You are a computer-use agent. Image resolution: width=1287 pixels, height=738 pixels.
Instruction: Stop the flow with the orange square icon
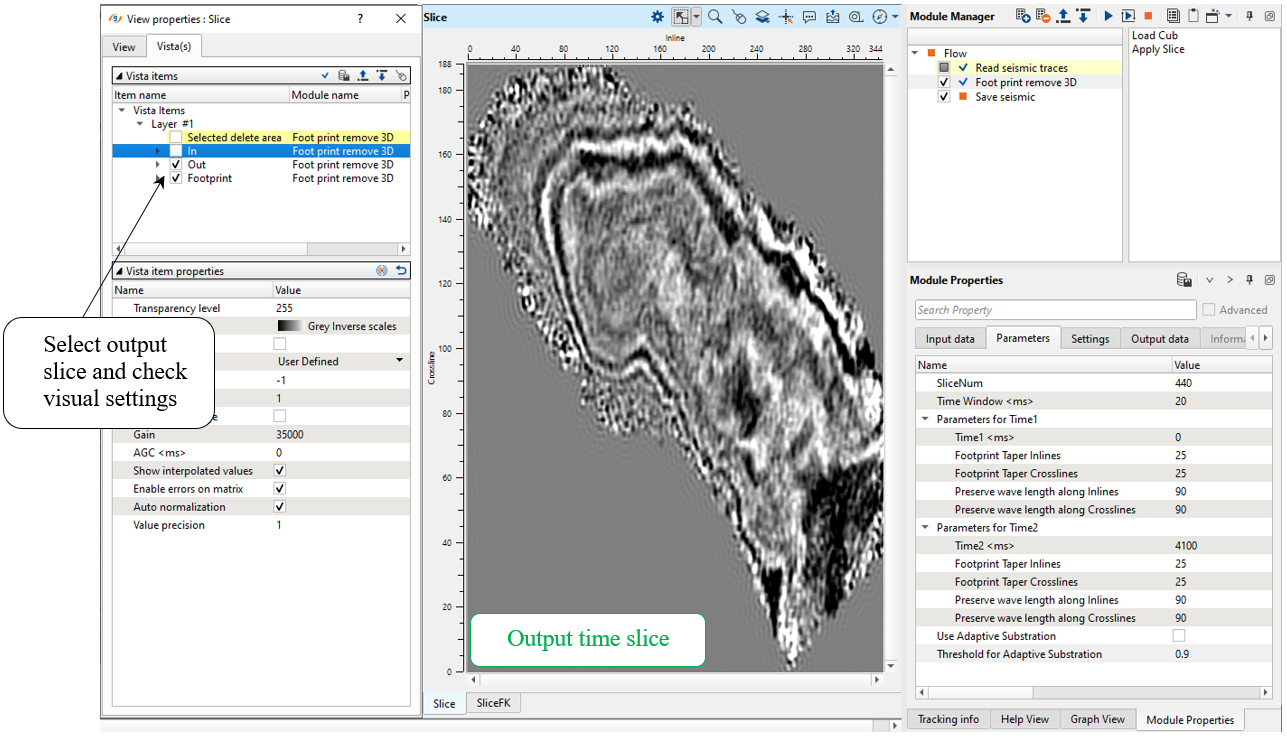(x=1148, y=16)
